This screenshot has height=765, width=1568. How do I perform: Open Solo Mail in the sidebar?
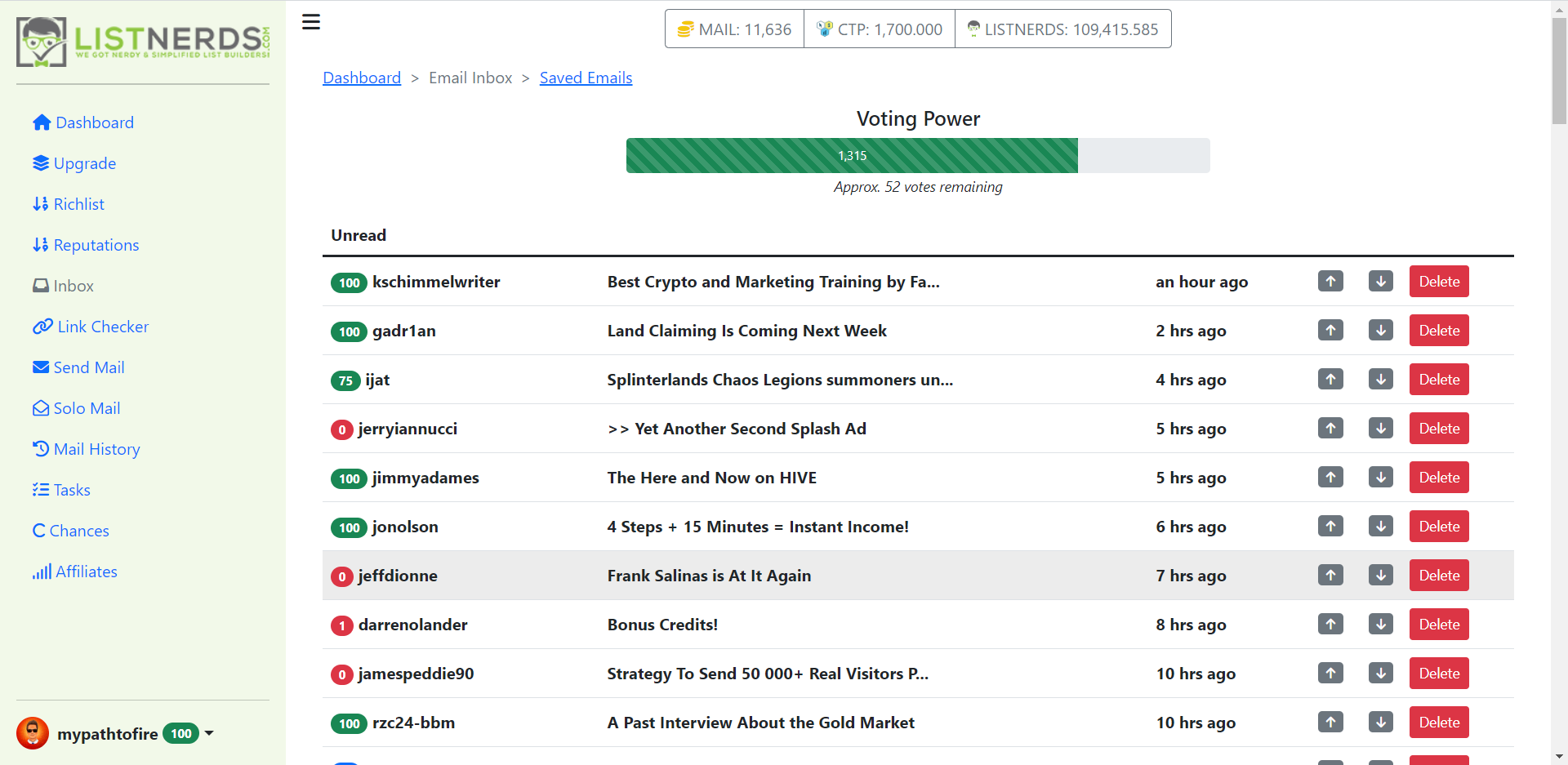[x=77, y=408]
